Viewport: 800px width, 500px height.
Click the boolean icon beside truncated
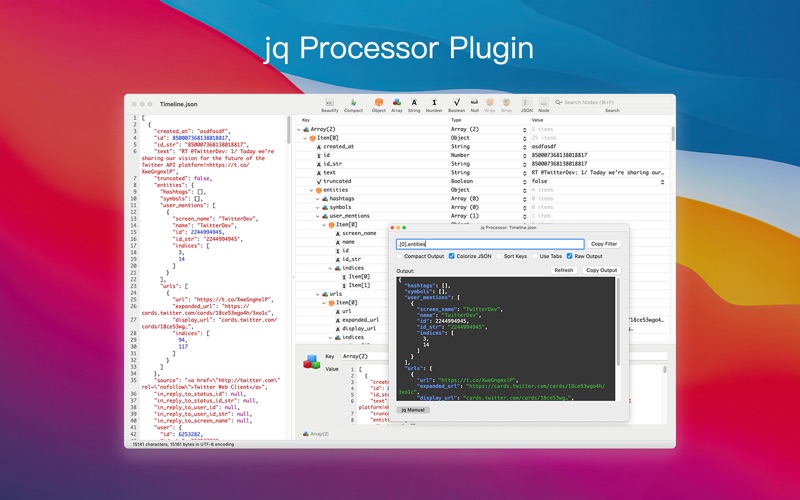pos(319,181)
